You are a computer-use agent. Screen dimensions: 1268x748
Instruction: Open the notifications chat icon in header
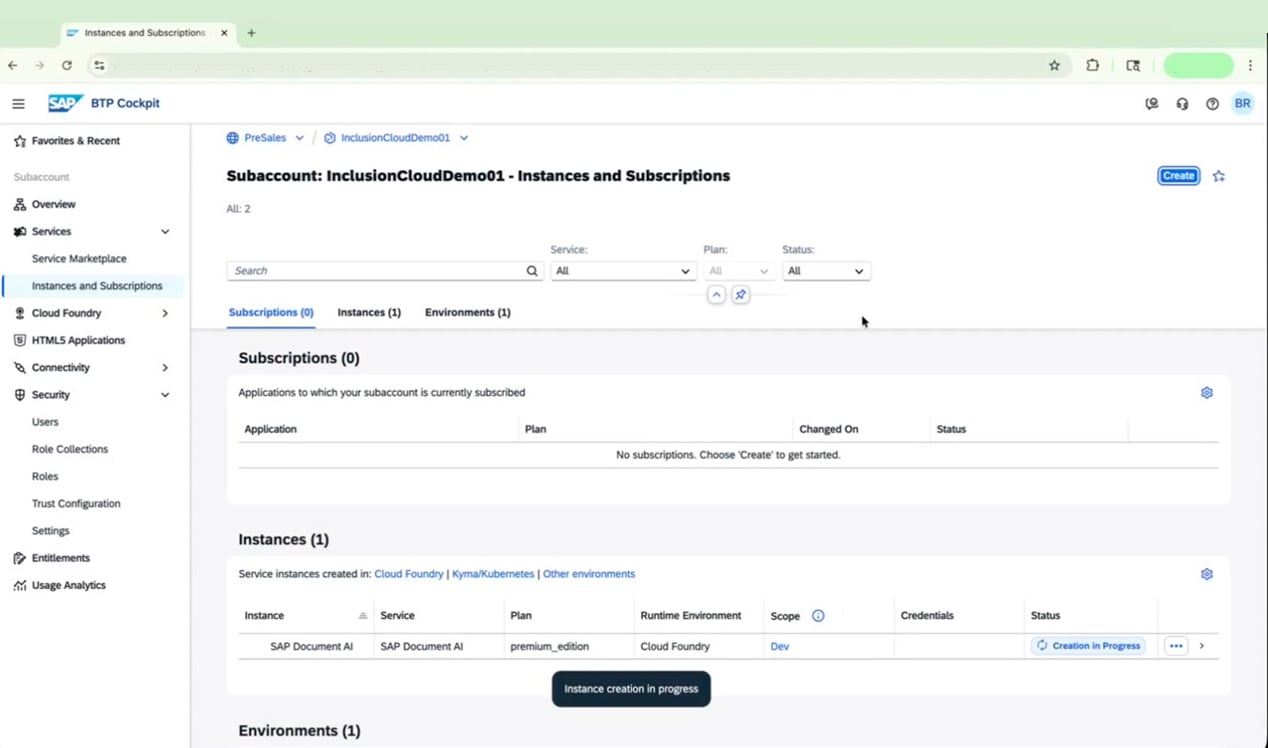click(1152, 104)
